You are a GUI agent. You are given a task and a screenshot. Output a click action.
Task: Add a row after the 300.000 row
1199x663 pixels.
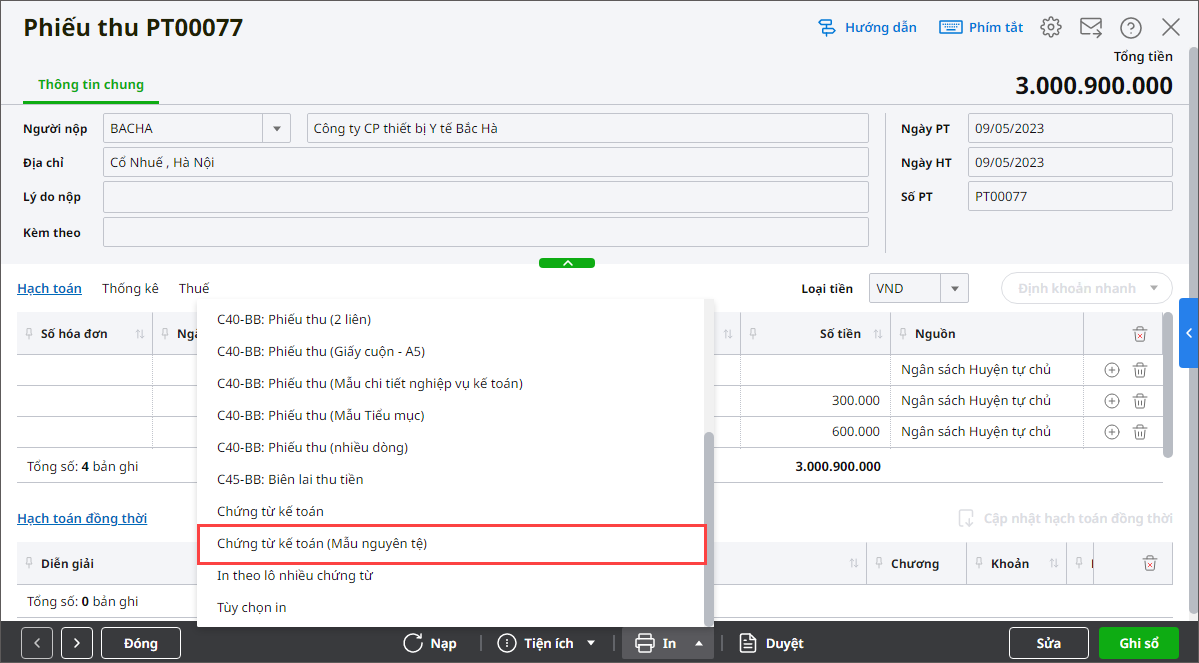[x=1112, y=401]
